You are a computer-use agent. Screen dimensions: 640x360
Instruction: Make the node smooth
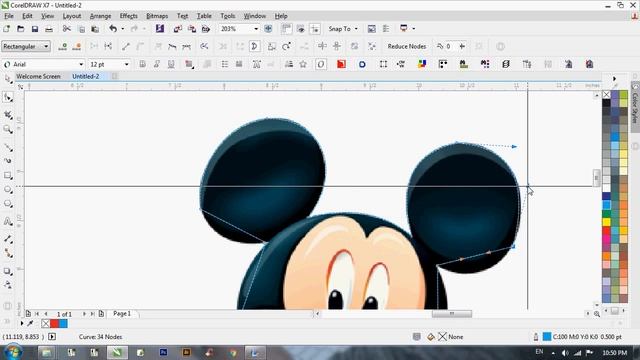tap(172, 47)
